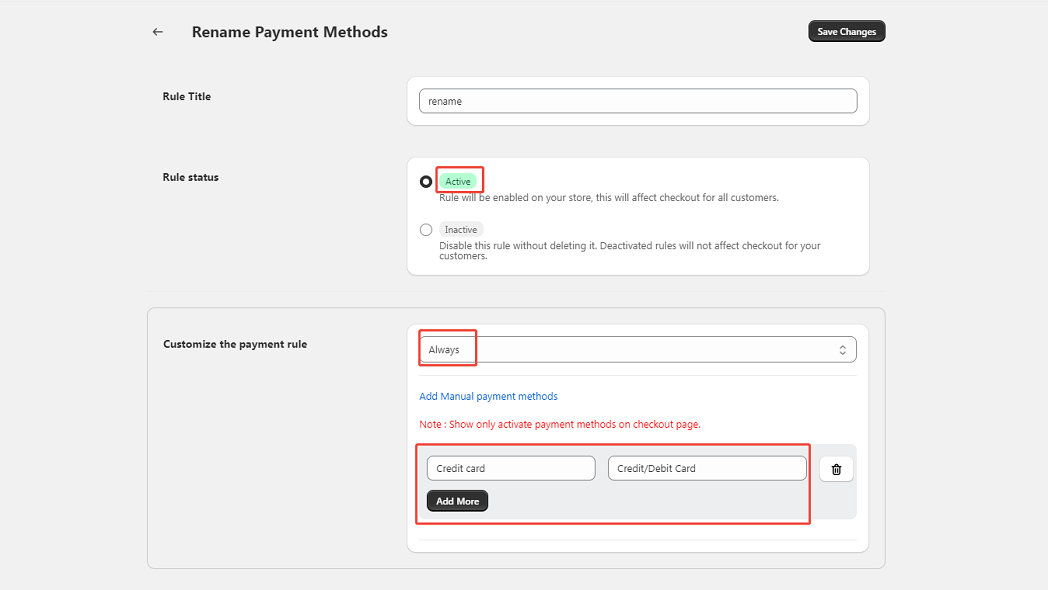1048x590 pixels.
Task: Click the Add More button
Action: click(457, 501)
